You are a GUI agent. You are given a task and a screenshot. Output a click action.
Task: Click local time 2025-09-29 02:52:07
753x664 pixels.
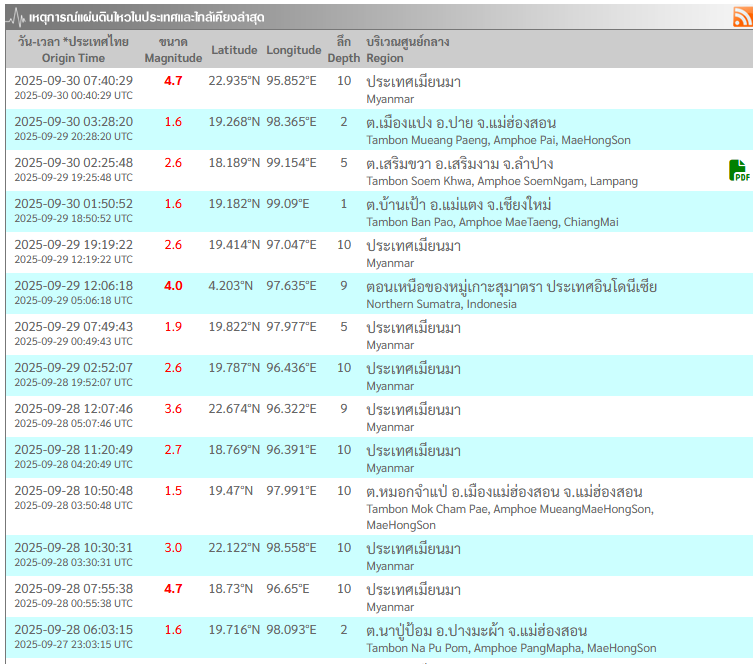pos(73,368)
